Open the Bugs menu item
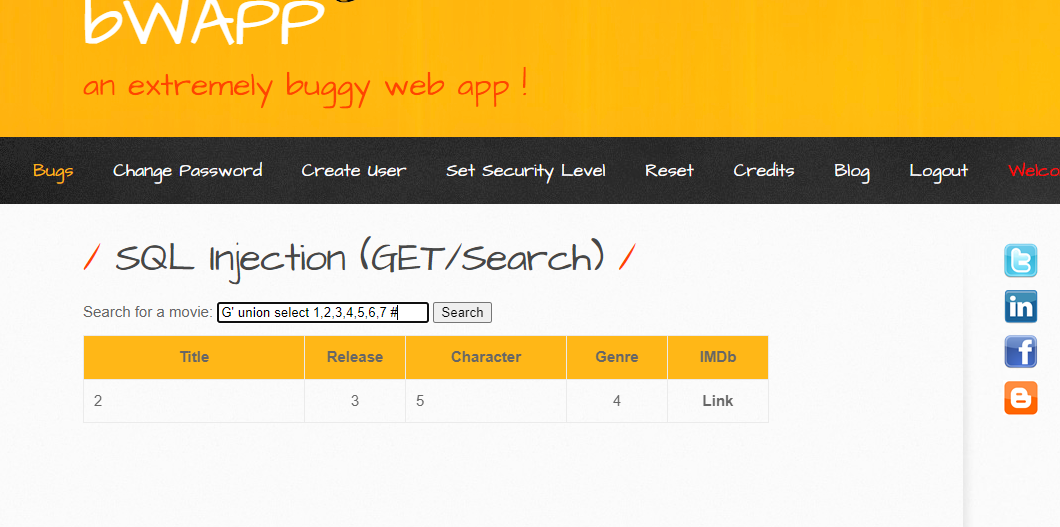This screenshot has height=527, width=1060. coord(53,171)
